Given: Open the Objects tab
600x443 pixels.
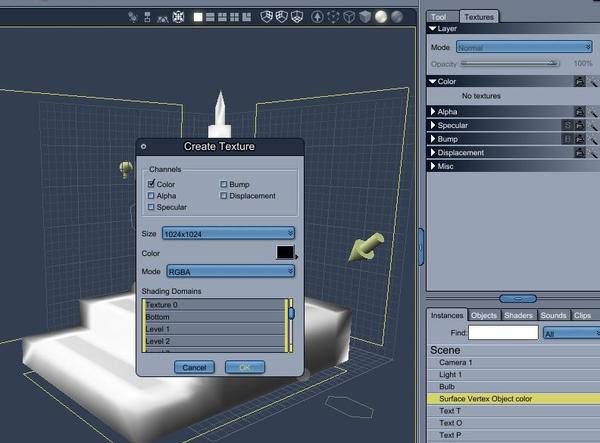Looking at the screenshot, I should pos(484,315).
